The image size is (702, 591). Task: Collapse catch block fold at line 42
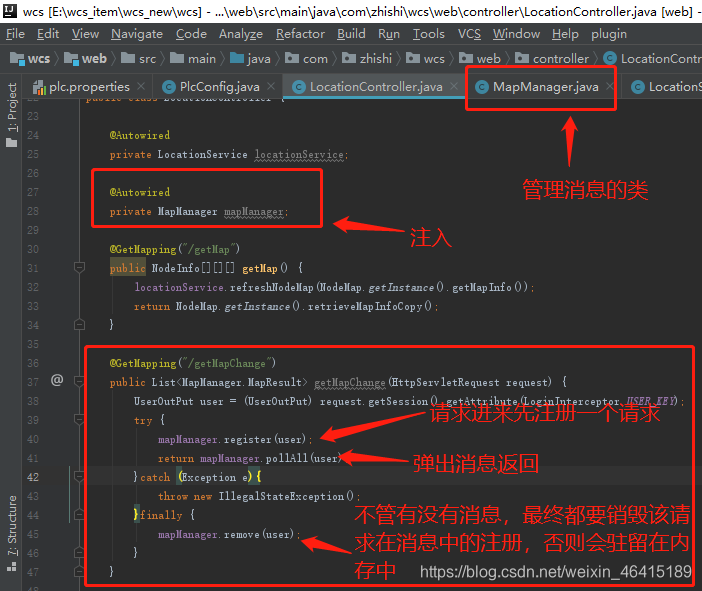coord(79,476)
